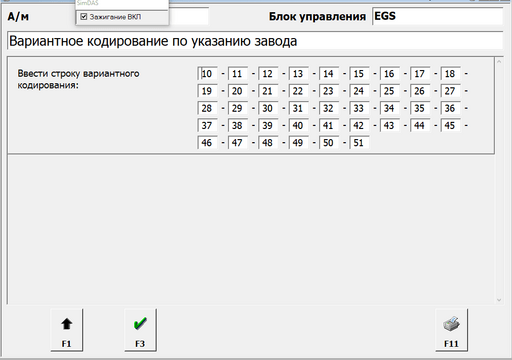Select coding byte field 44
Viewport: 512px width, 360px height.
420,126
